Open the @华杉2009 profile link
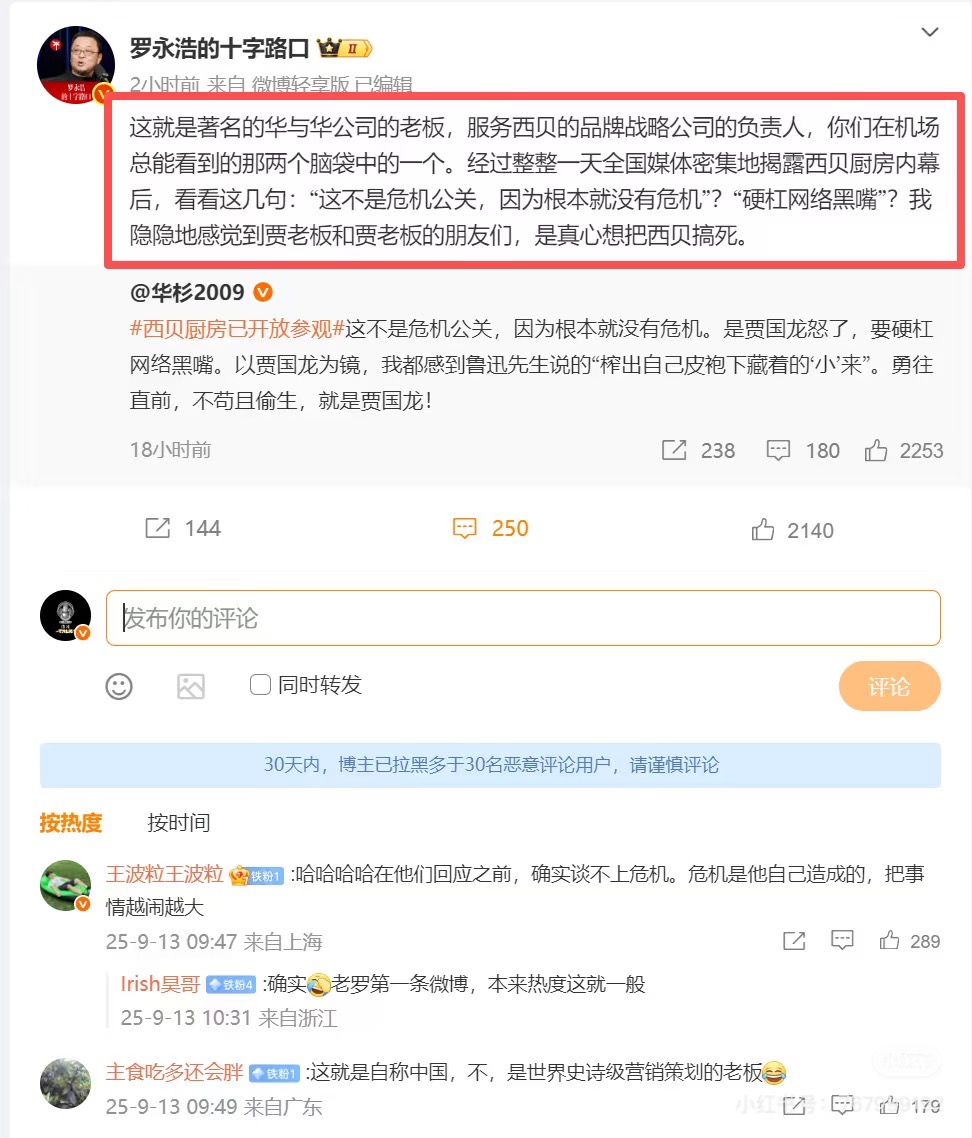 click(187, 292)
